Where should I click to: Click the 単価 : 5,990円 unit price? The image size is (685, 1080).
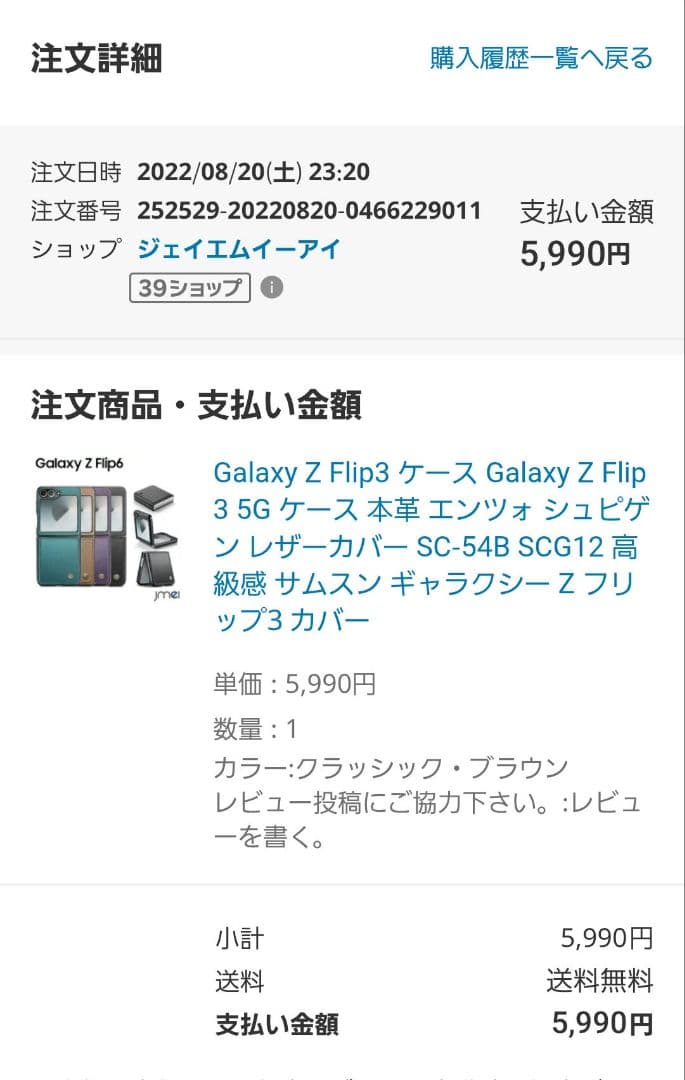[295, 684]
